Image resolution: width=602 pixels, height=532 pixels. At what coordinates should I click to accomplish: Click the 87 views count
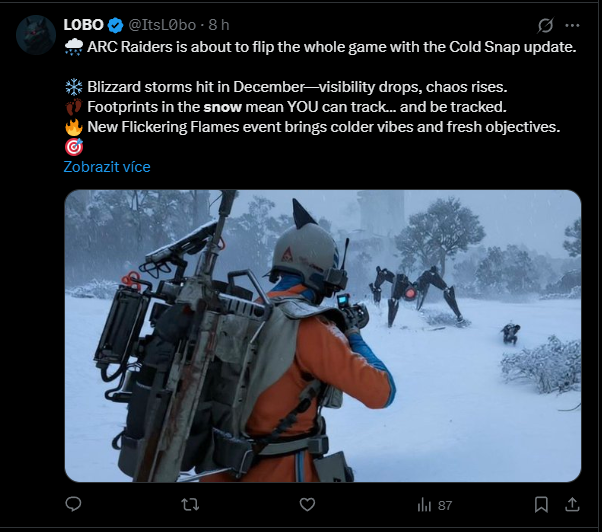click(445, 506)
